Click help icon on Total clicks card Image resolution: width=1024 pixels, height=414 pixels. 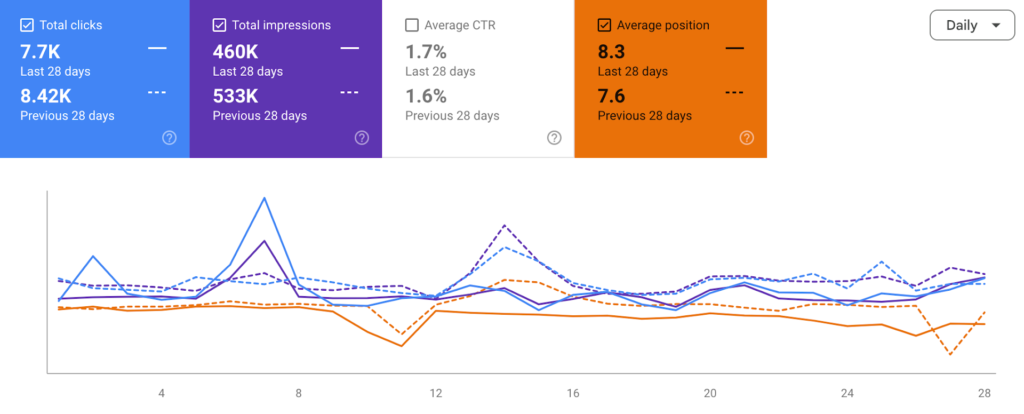[169, 138]
